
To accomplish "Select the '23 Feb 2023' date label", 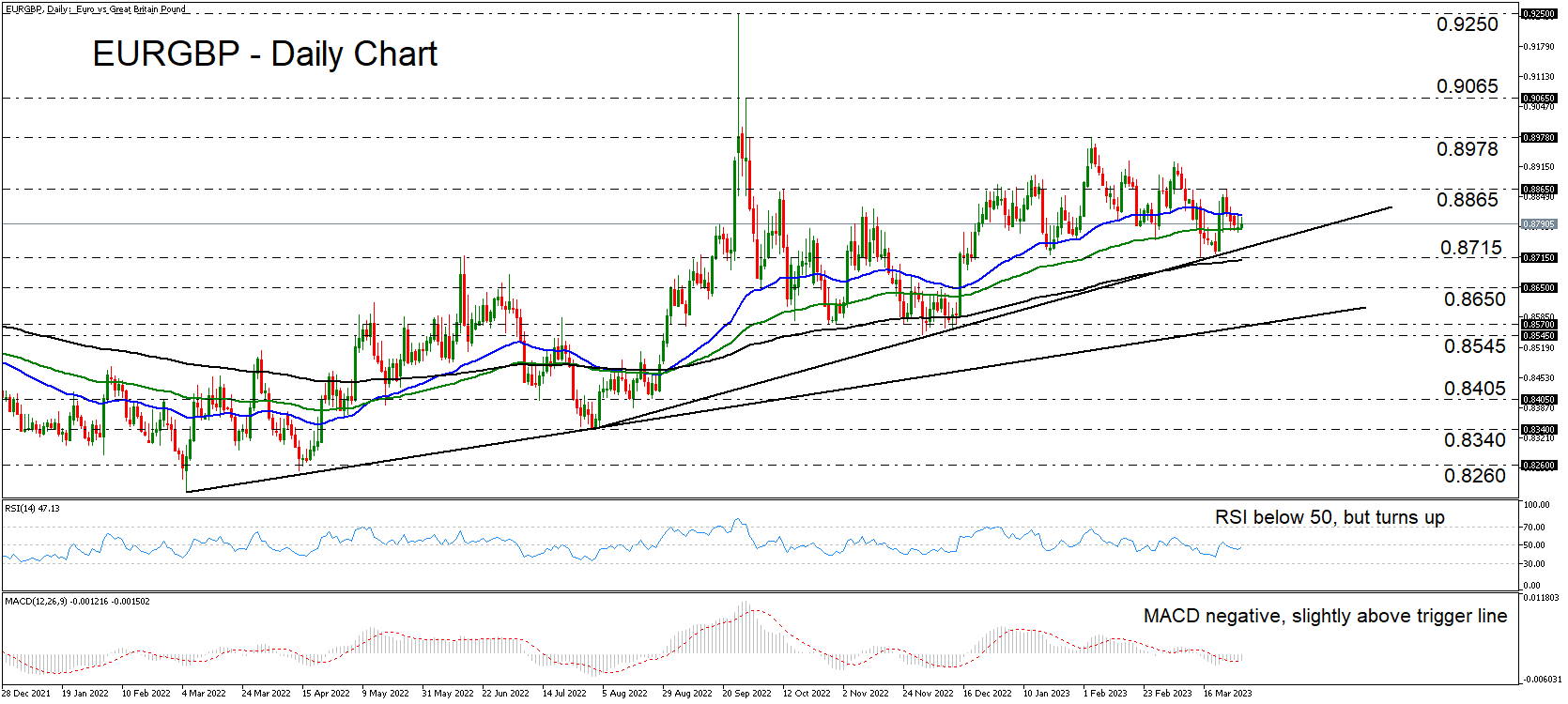I will pos(1167,694).
